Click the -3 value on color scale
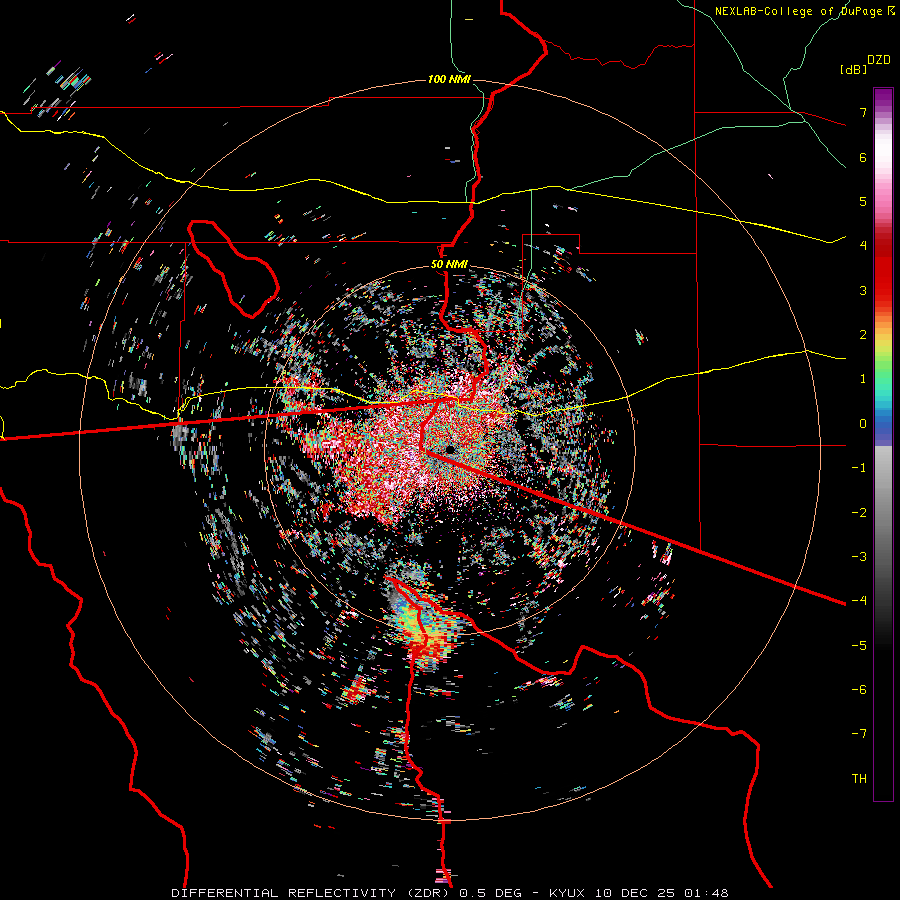Image resolution: width=900 pixels, height=900 pixels. [859, 557]
